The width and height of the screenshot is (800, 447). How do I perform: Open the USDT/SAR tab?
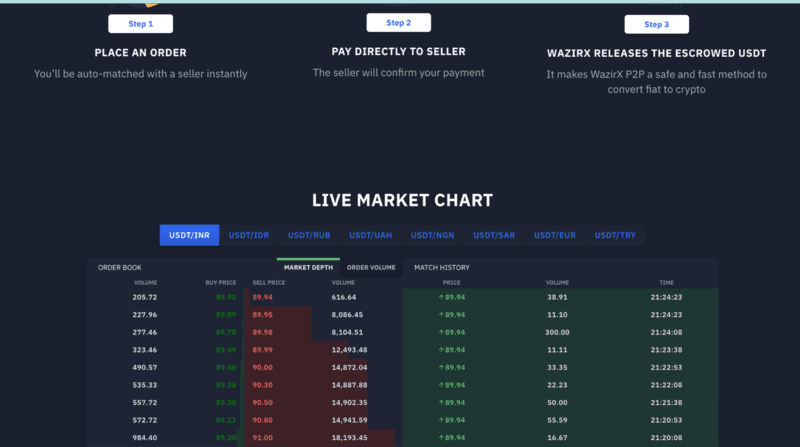coord(494,235)
